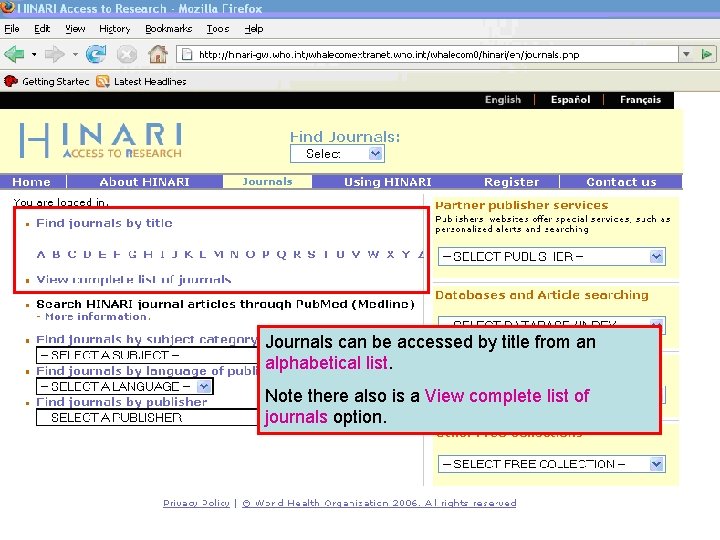Open the File menu
Image resolution: width=720 pixels, height=540 pixels.
[x=12, y=29]
